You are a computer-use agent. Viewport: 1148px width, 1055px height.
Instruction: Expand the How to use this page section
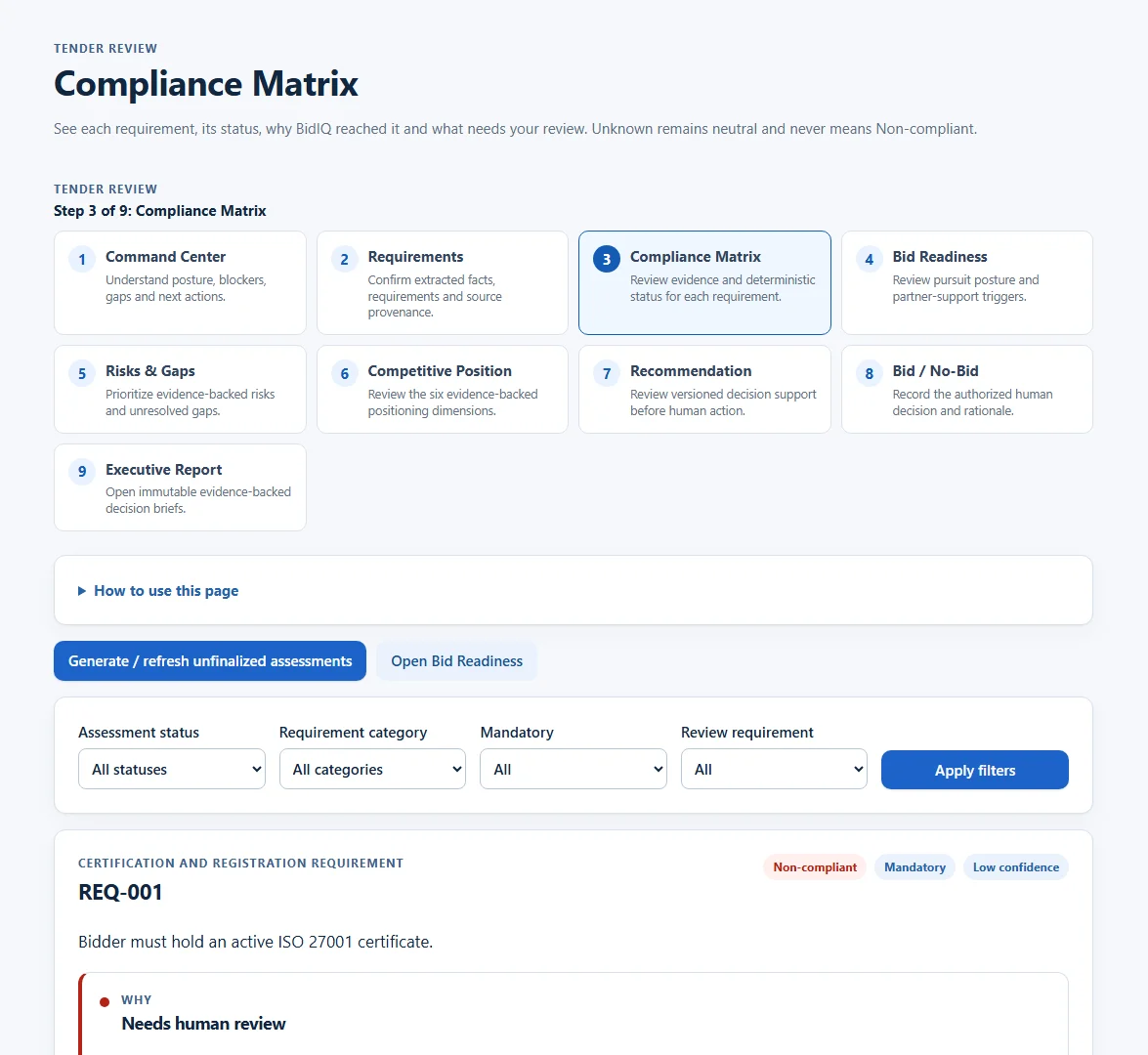pos(158,591)
